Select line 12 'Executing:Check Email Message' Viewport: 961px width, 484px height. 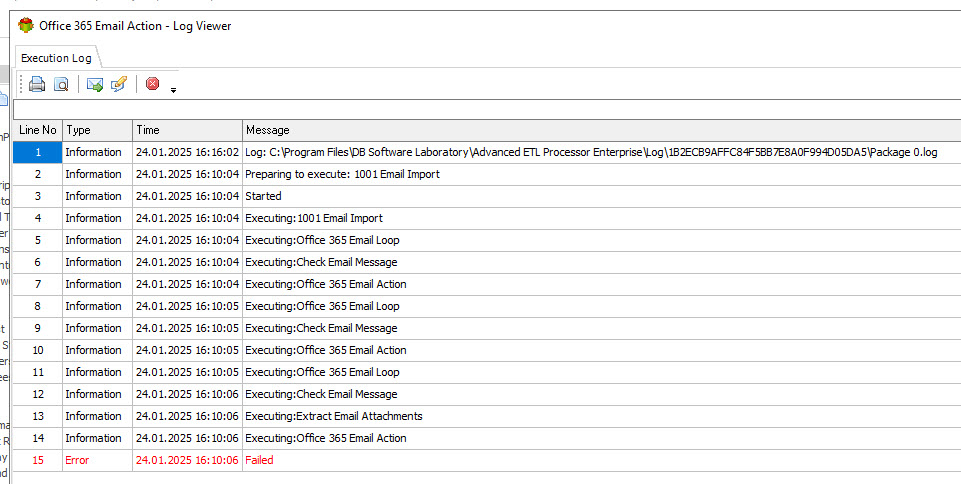(x=321, y=395)
